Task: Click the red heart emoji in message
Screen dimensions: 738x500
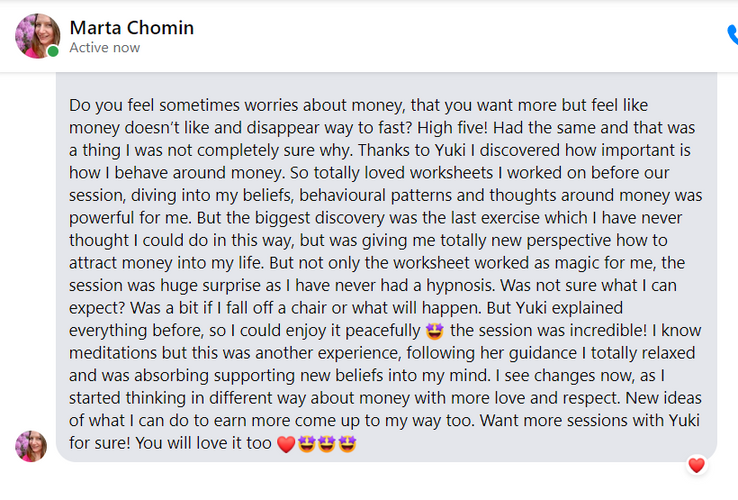Action: point(286,444)
